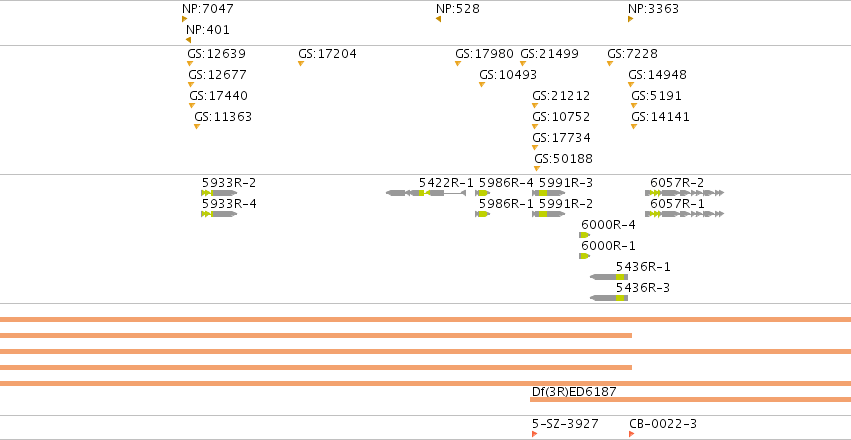Select the GS:5191 marker triangle

coord(634,106)
